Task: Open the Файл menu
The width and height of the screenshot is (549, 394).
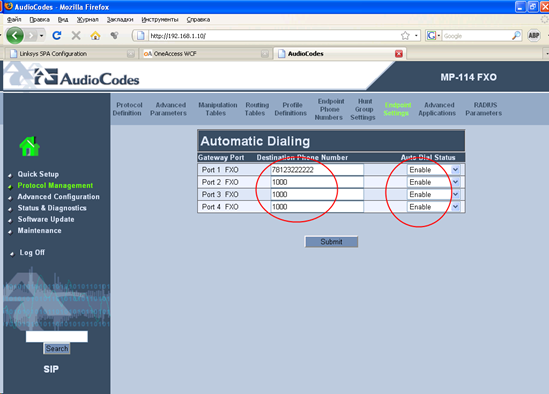Action: tap(14, 20)
